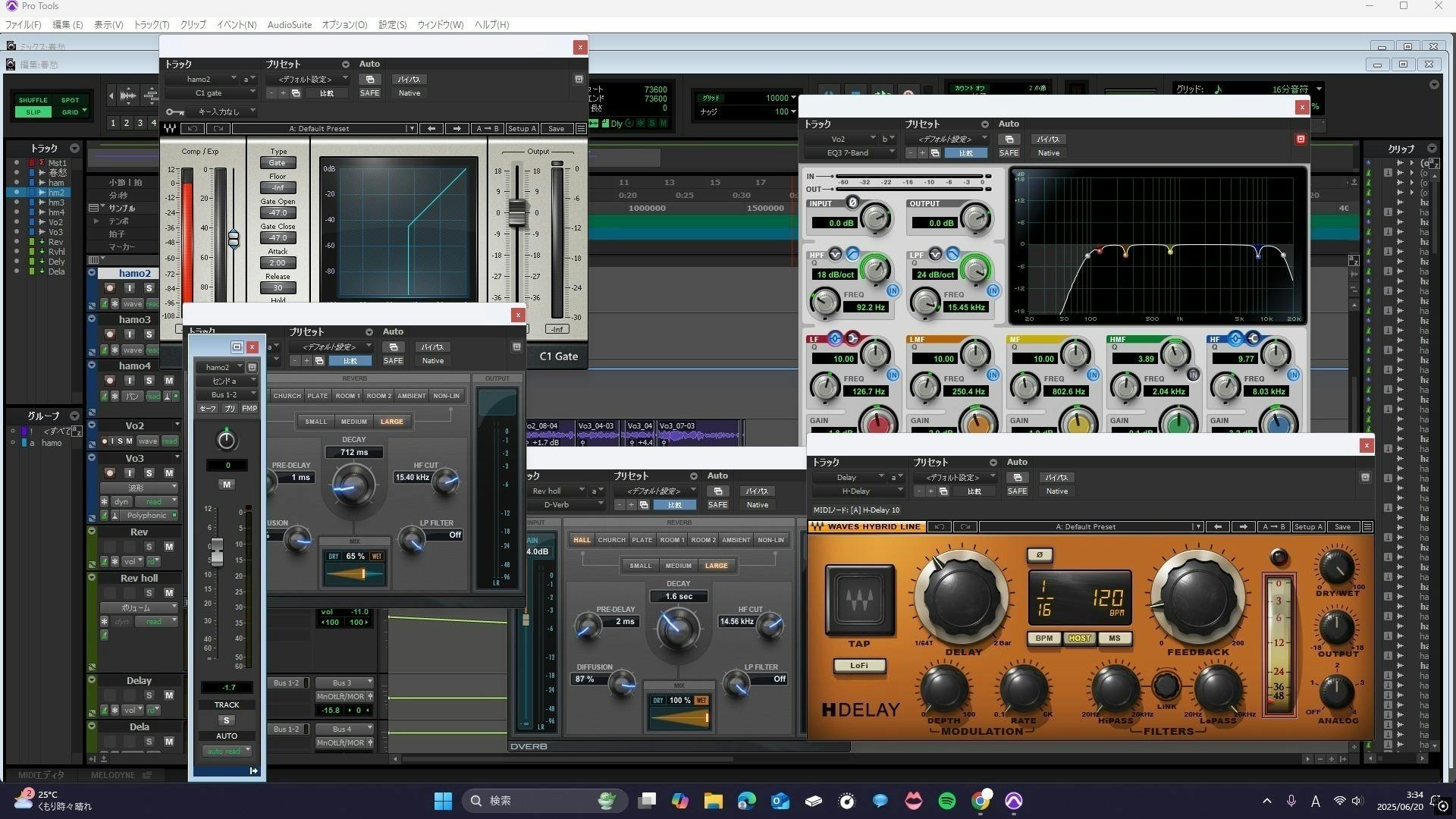Enable LoFi mode in H-Delay

858,666
